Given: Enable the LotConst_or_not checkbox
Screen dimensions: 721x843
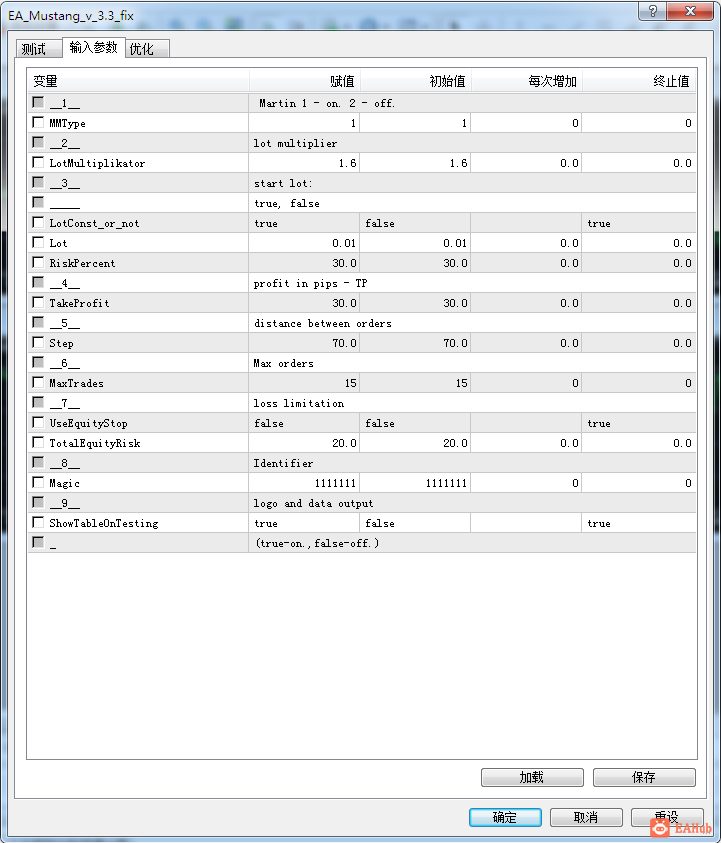Looking at the screenshot, I should (x=38, y=223).
